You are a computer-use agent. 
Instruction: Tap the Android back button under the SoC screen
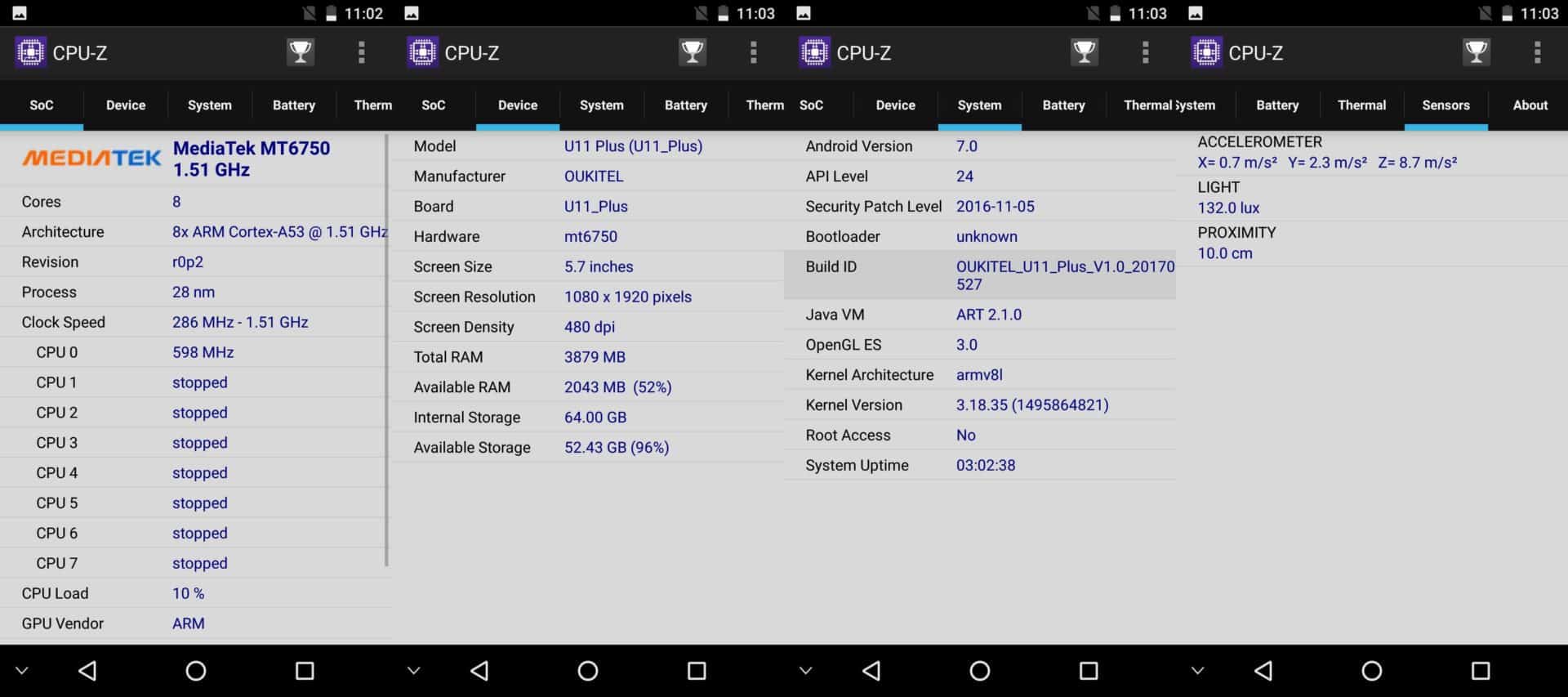(x=87, y=671)
